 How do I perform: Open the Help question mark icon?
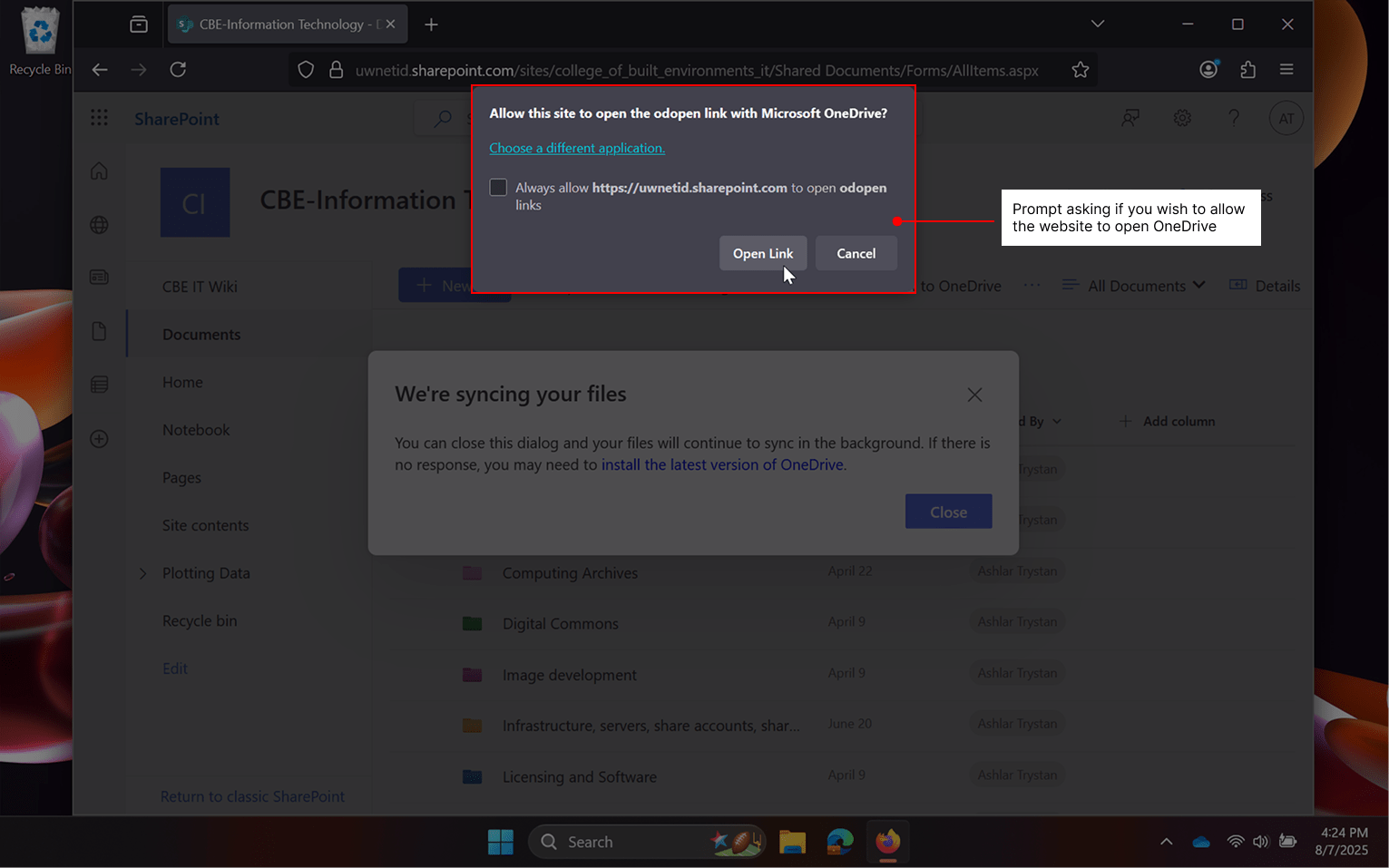click(x=1234, y=118)
